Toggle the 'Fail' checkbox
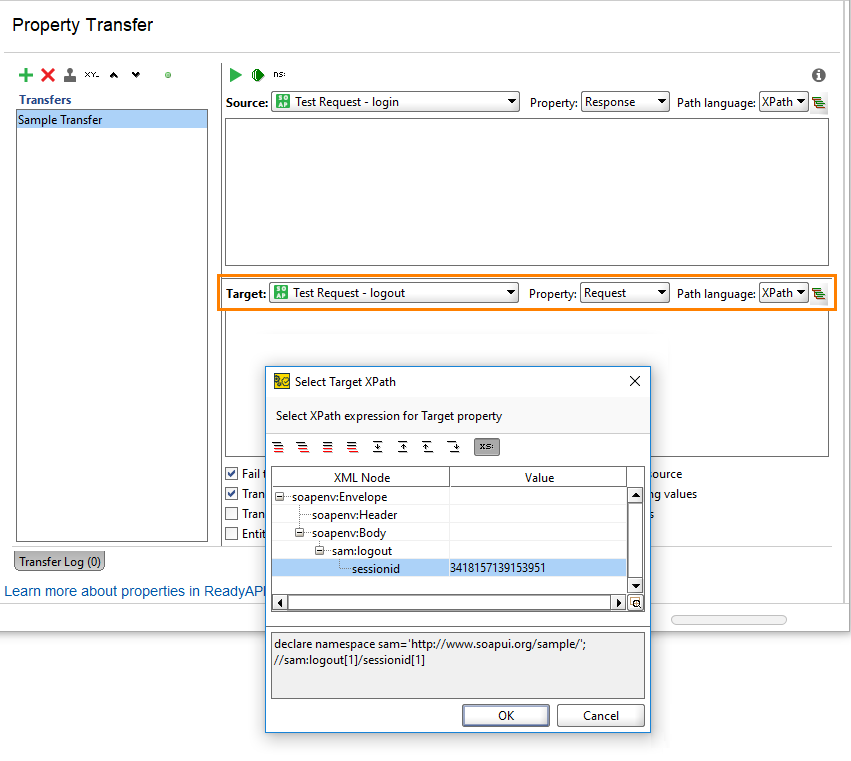Viewport: 851px width, 761px height. 232,473
